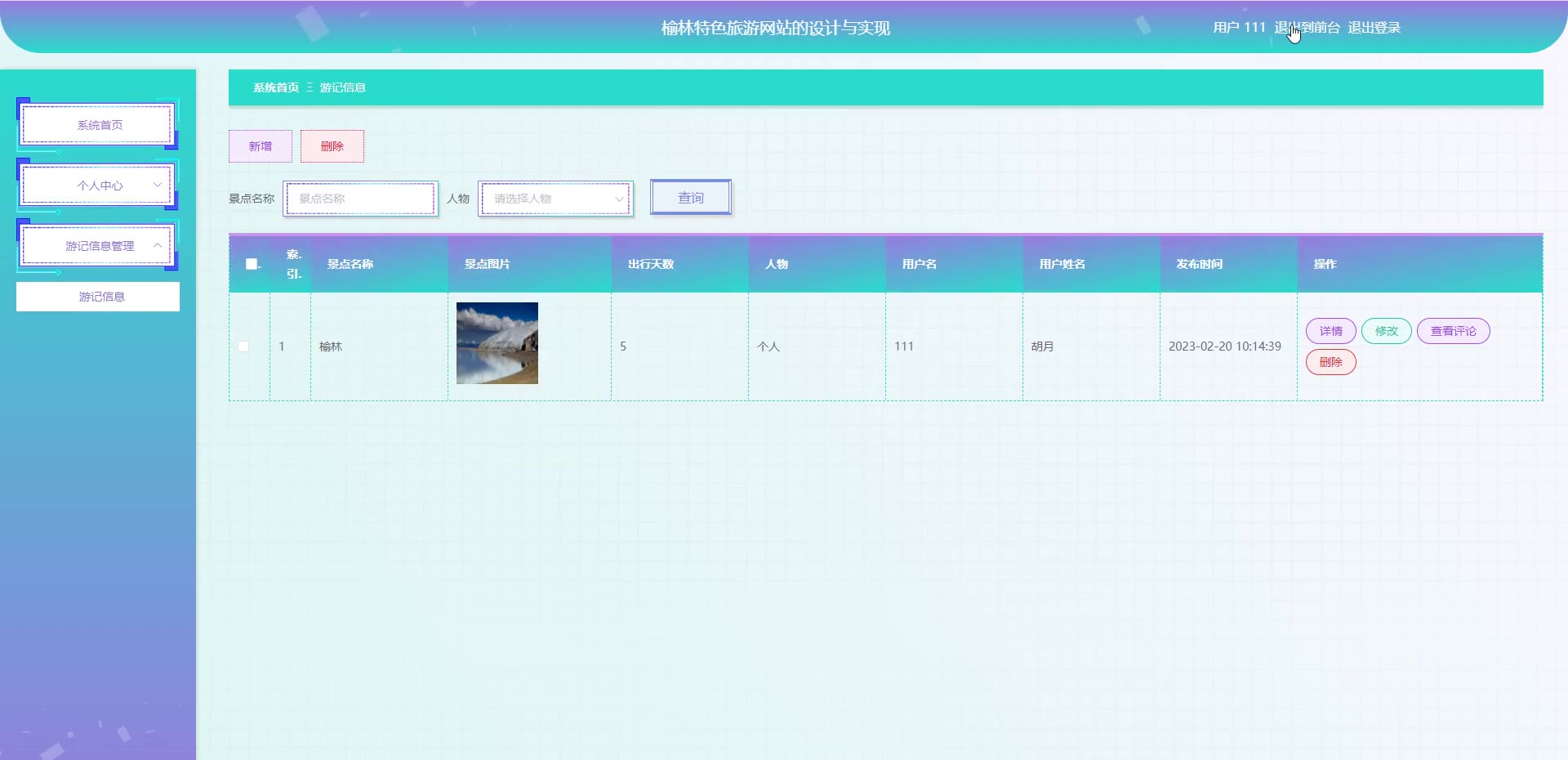Click 系统首页 in the breadcrumb

tap(276, 87)
